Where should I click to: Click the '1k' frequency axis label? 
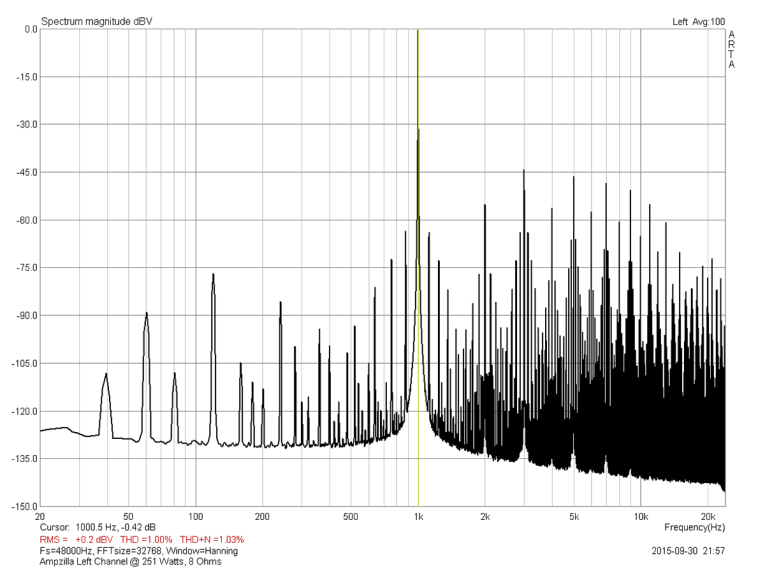coord(418,516)
